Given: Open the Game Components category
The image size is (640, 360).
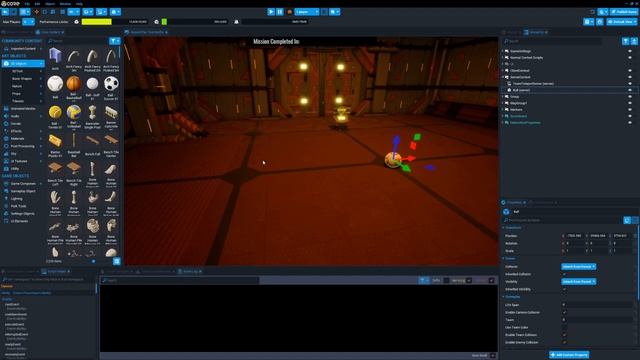Looking at the screenshot, I should point(23,184).
